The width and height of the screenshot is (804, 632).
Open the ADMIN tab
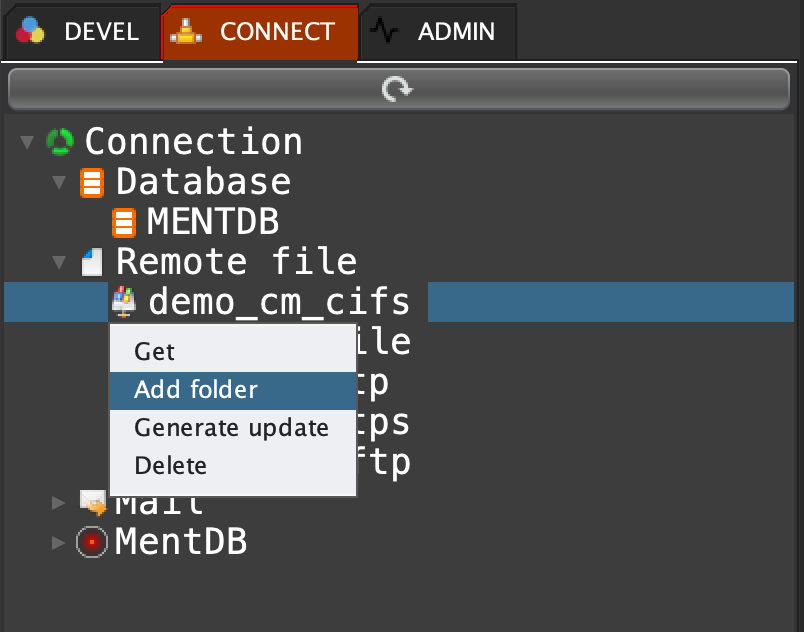coord(438,31)
